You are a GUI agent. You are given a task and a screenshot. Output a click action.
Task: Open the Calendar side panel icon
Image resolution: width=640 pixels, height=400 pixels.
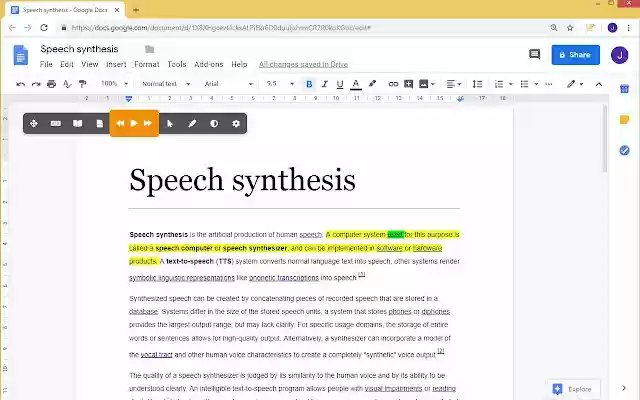tap(624, 89)
